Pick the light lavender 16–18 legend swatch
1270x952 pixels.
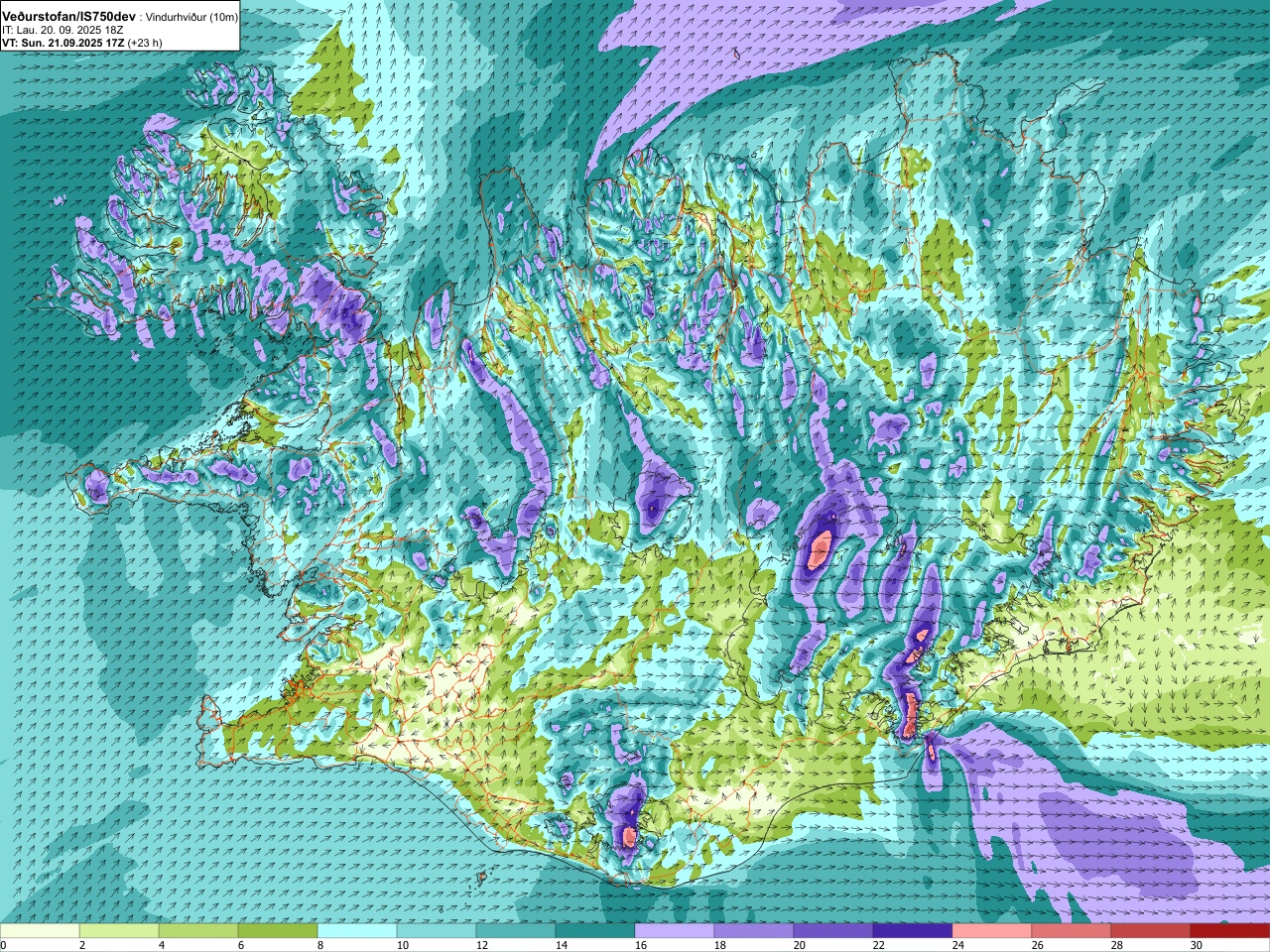point(675,931)
